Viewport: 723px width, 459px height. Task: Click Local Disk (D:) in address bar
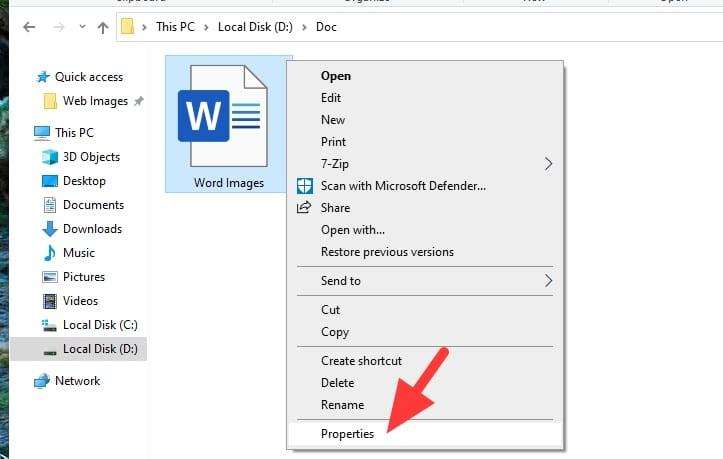[x=255, y=27]
